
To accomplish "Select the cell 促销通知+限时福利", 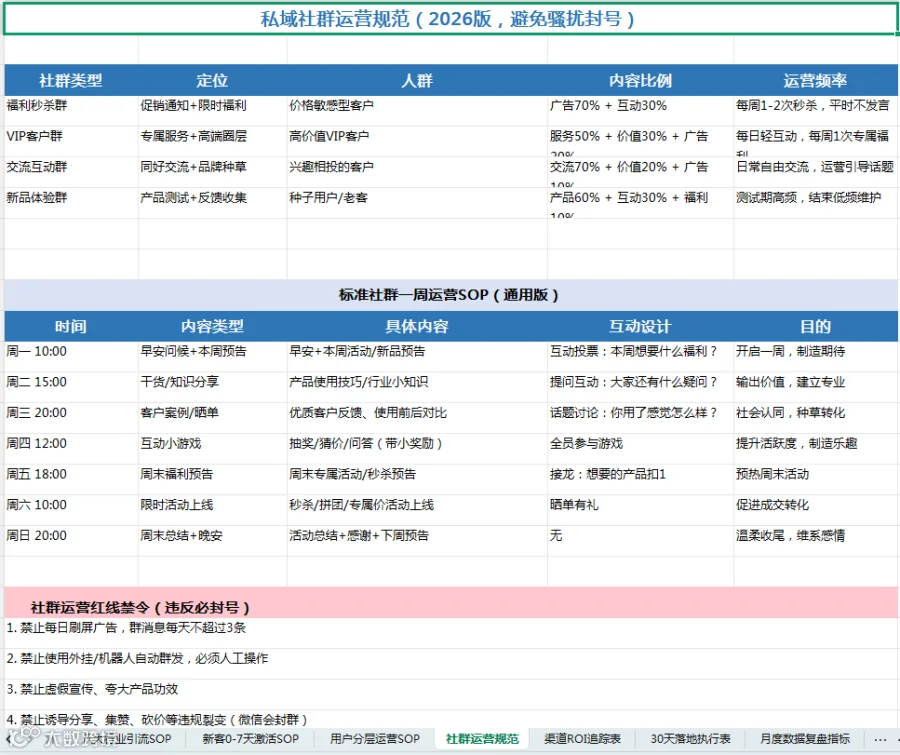I will click(x=212, y=111).
